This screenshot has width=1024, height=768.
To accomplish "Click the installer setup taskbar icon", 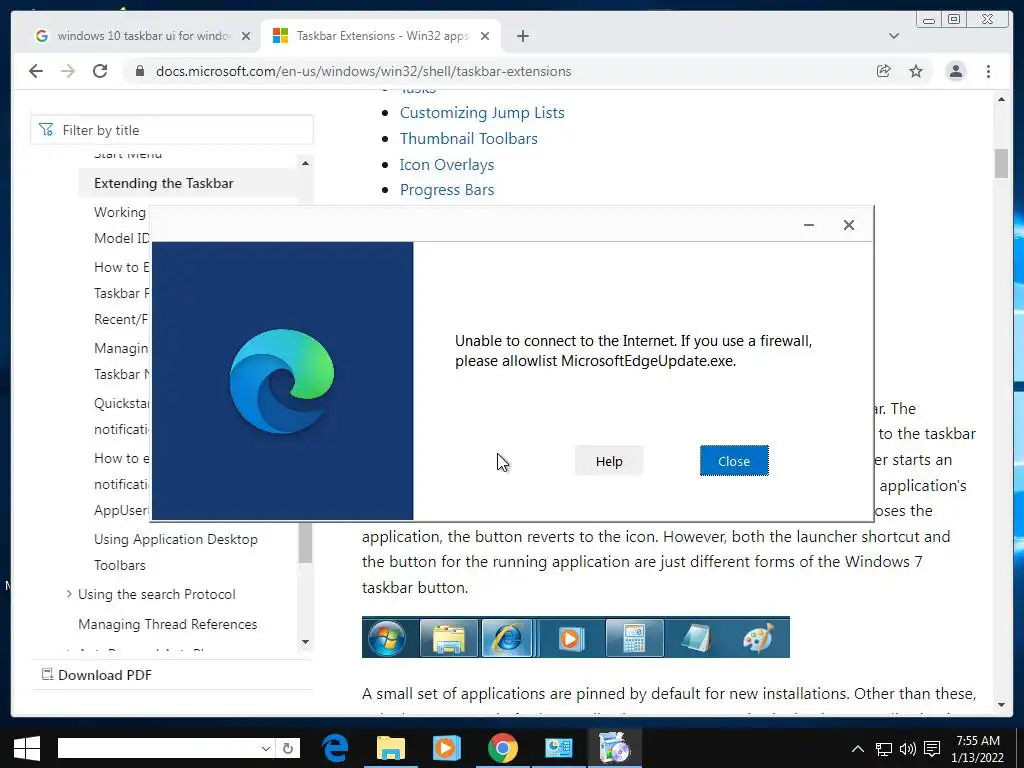I will click(x=614, y=748).
